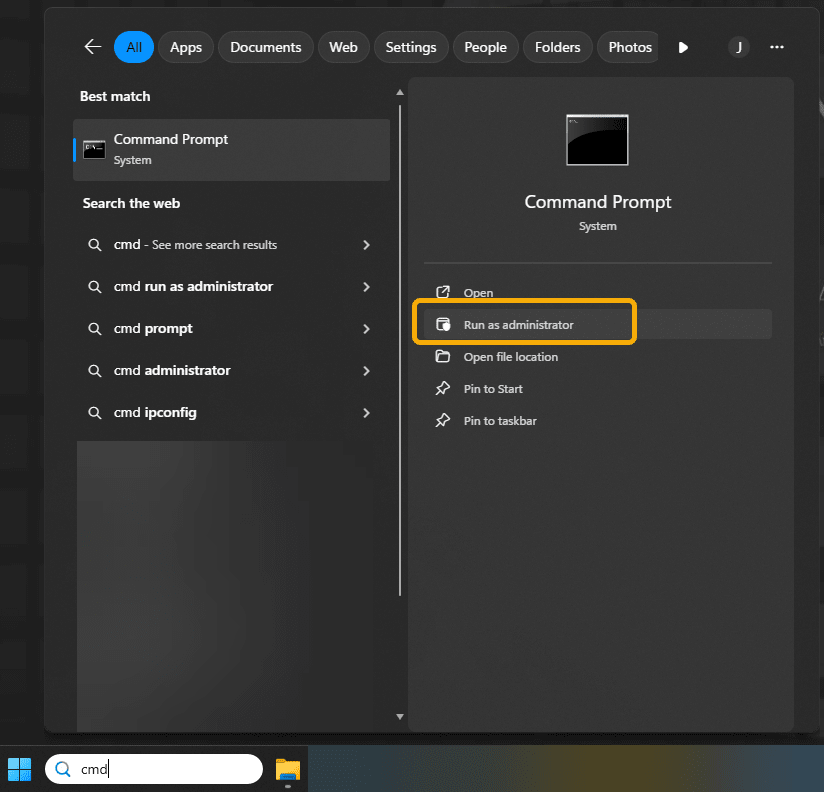Screen dimensions: 824x792
Task: Click the taskbar search box containing cmd
Action: [154, 769]
